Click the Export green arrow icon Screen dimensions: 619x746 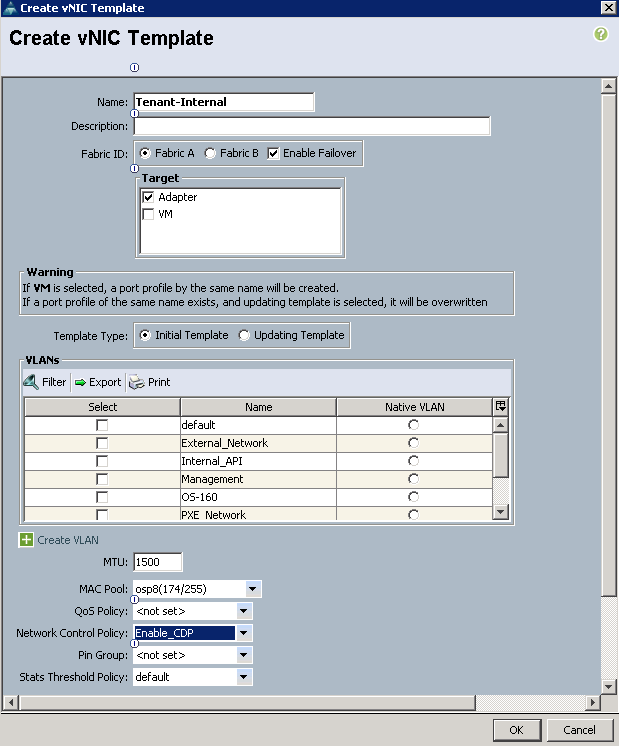tap(80, 383)
